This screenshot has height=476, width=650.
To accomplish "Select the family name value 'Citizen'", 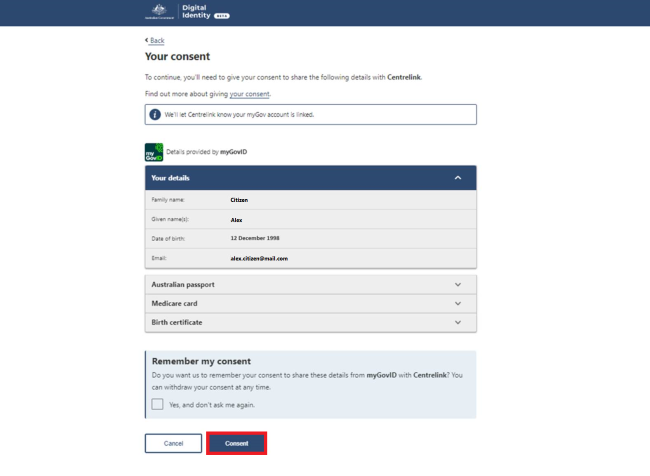I will (x=239, y=200).
